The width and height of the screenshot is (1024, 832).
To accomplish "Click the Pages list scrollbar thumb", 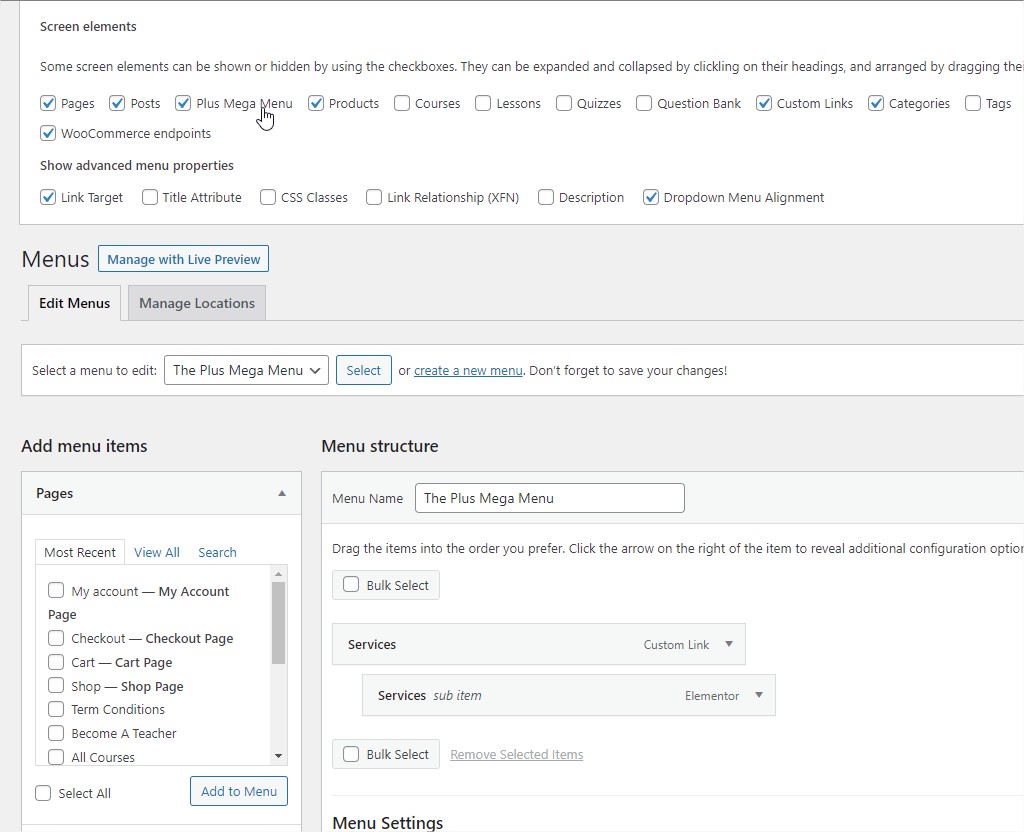I will pos(279,622).
